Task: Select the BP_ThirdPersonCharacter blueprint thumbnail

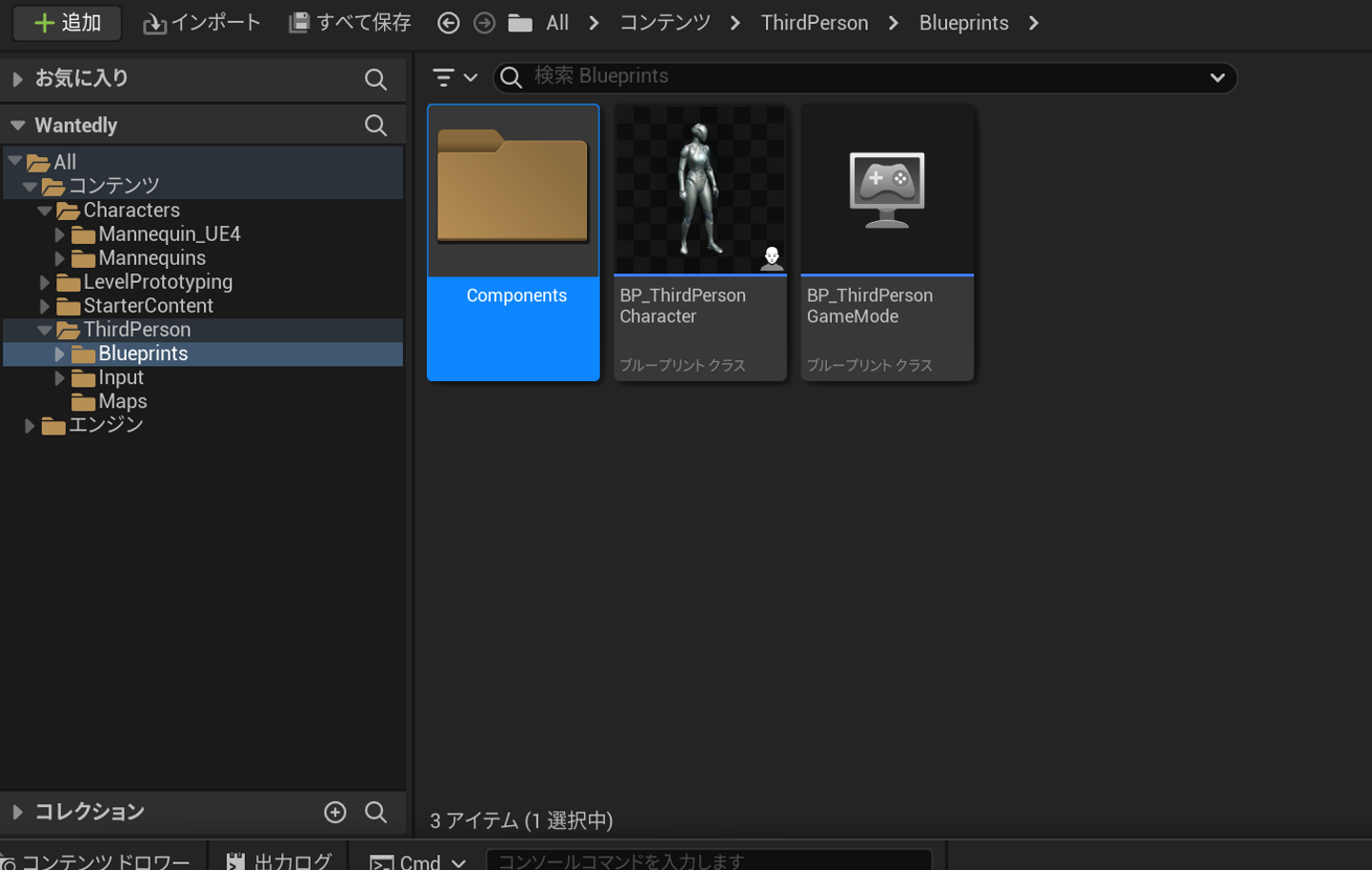Action: coord(700,191)
